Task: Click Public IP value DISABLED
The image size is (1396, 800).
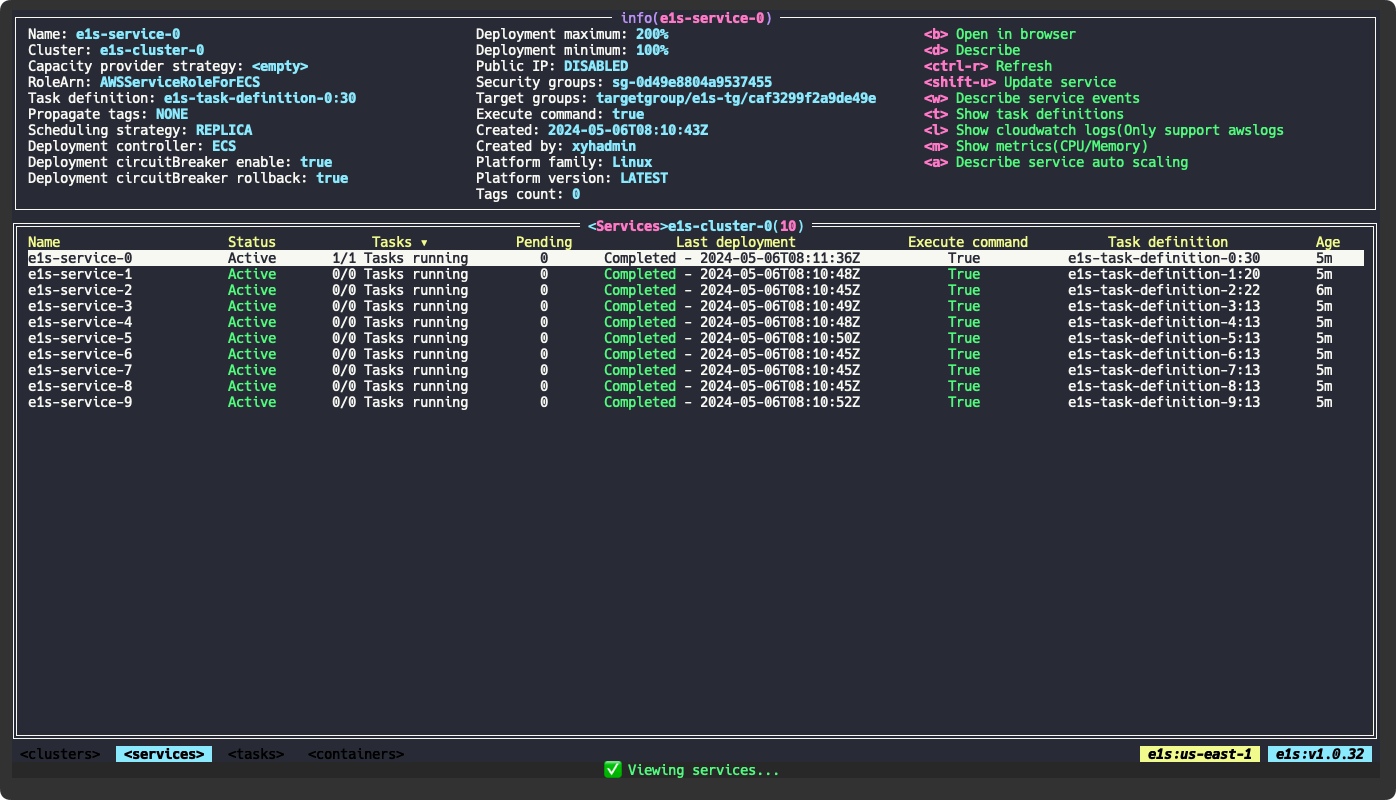Action: [x=596, y=66]
